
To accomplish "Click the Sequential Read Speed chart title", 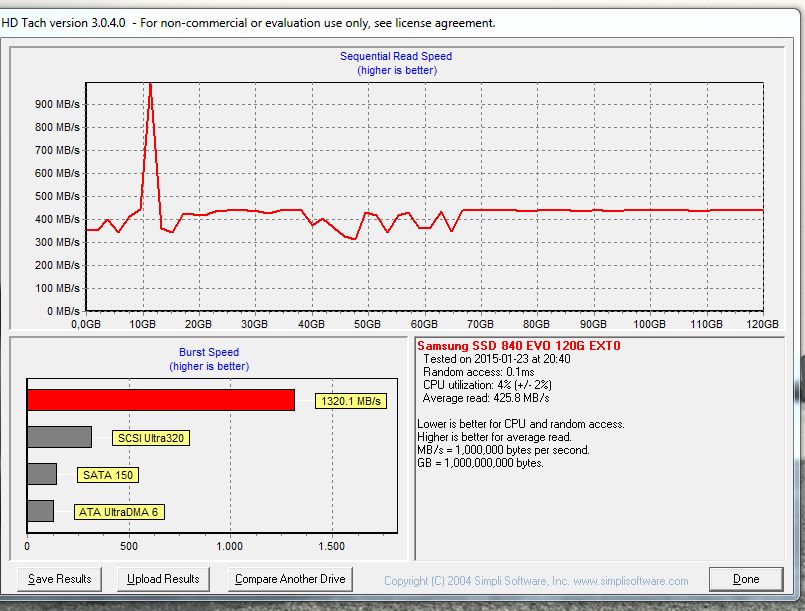I will pos(396,57).
